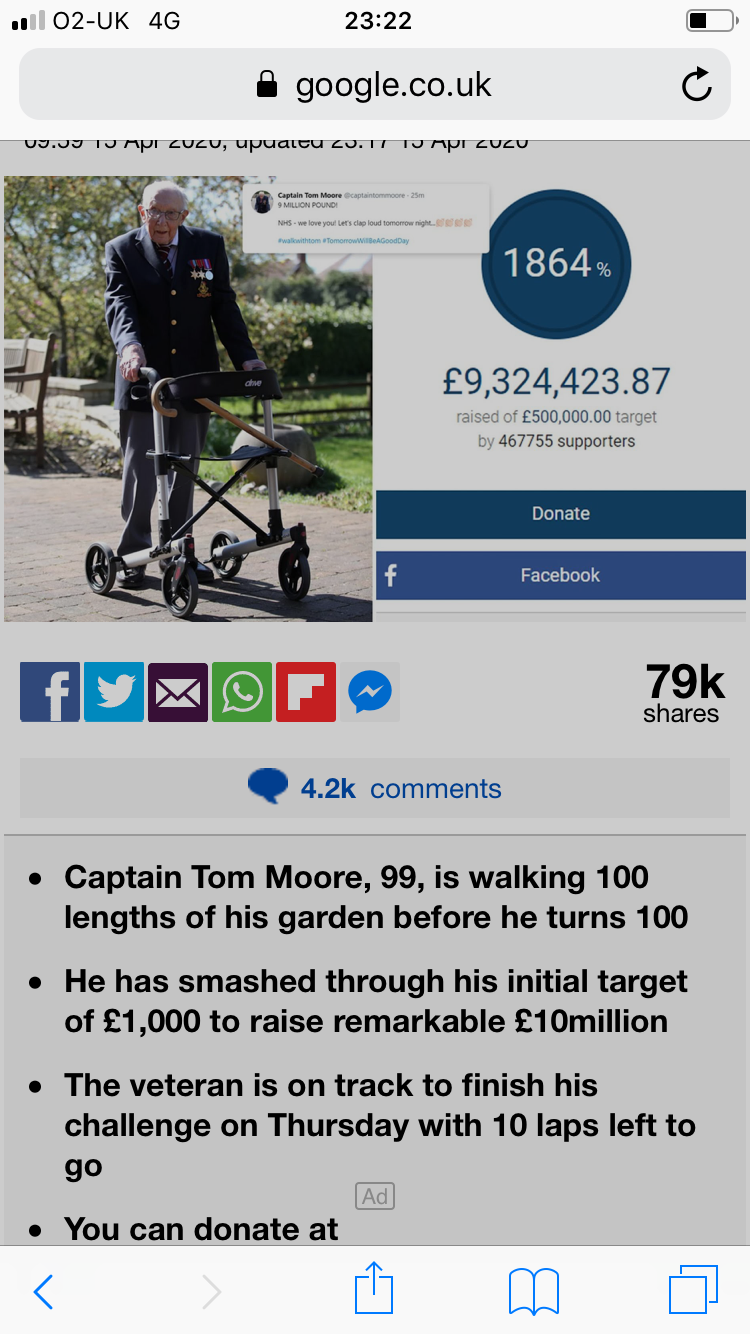Share article via Flipboard icon
This screenshot has height=1334, width=750.
[x=306, y=691]
